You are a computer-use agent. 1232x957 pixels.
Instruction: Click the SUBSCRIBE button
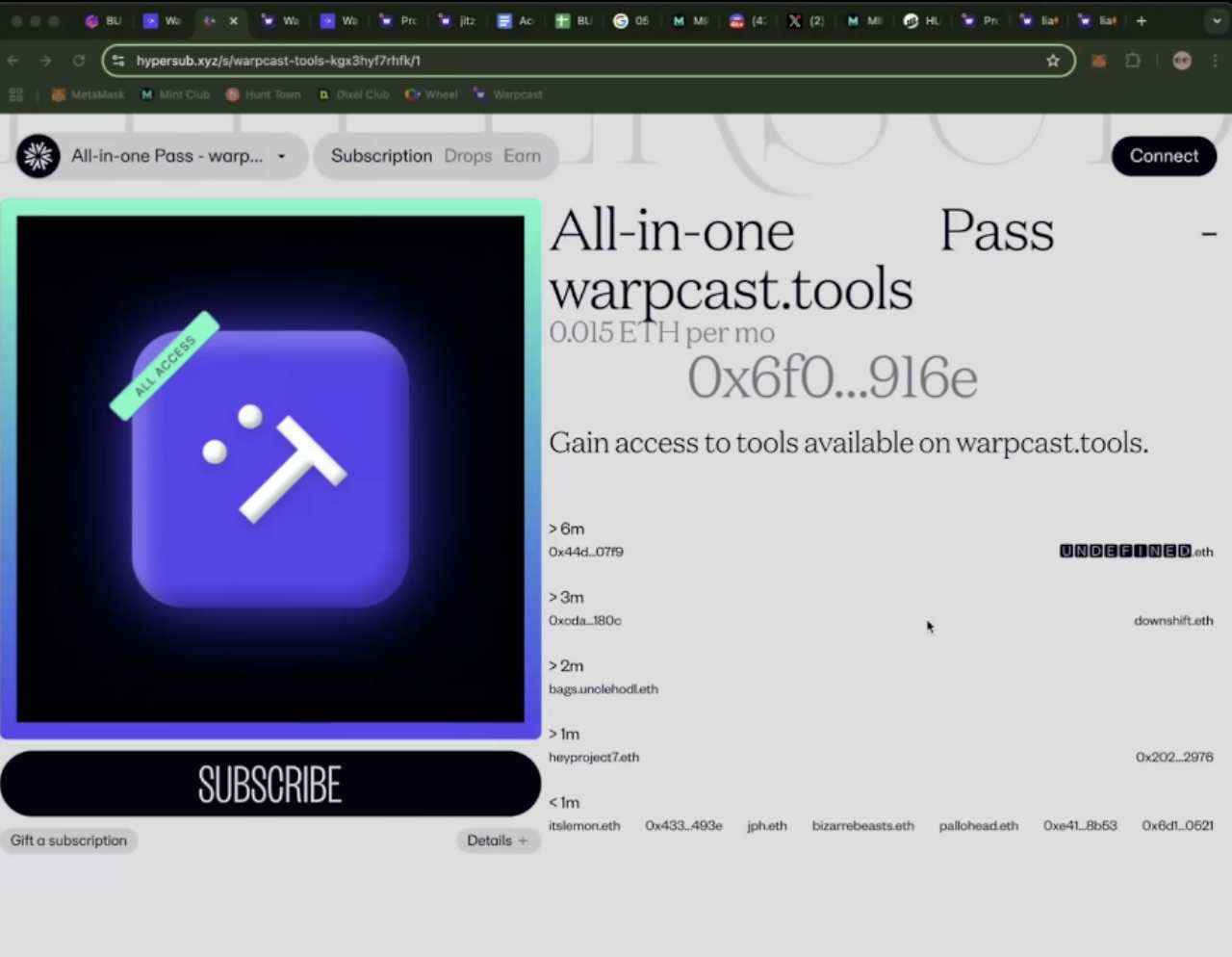[x=270, y=784]
